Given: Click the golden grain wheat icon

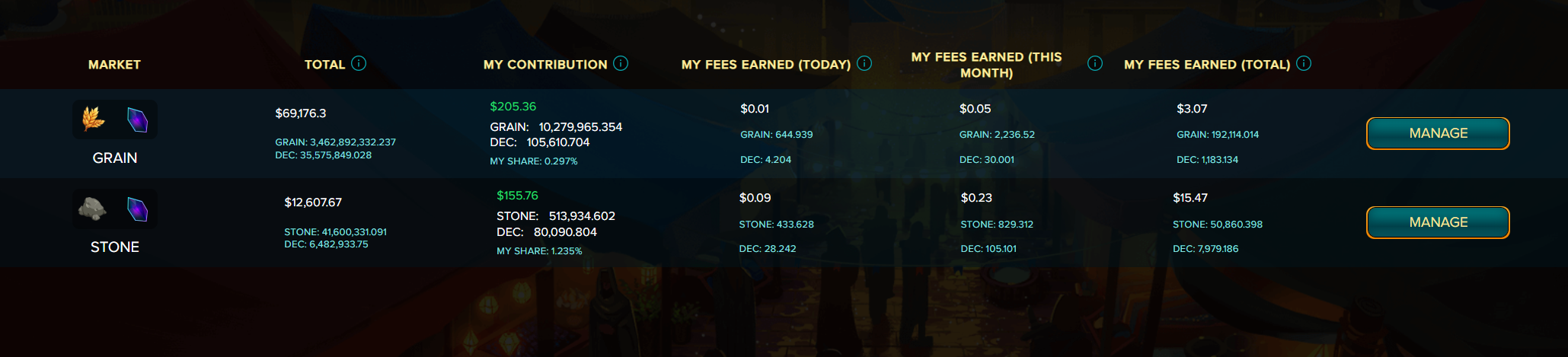Looking at the screenshot, I should pyautogui.click(x=93, y=119).
